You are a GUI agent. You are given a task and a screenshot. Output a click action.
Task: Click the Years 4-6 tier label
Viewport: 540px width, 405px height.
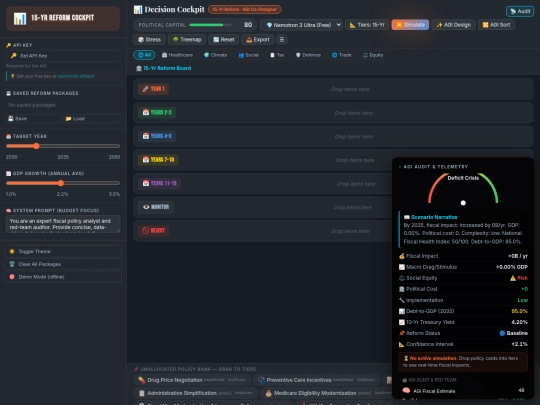pos(157,136)
